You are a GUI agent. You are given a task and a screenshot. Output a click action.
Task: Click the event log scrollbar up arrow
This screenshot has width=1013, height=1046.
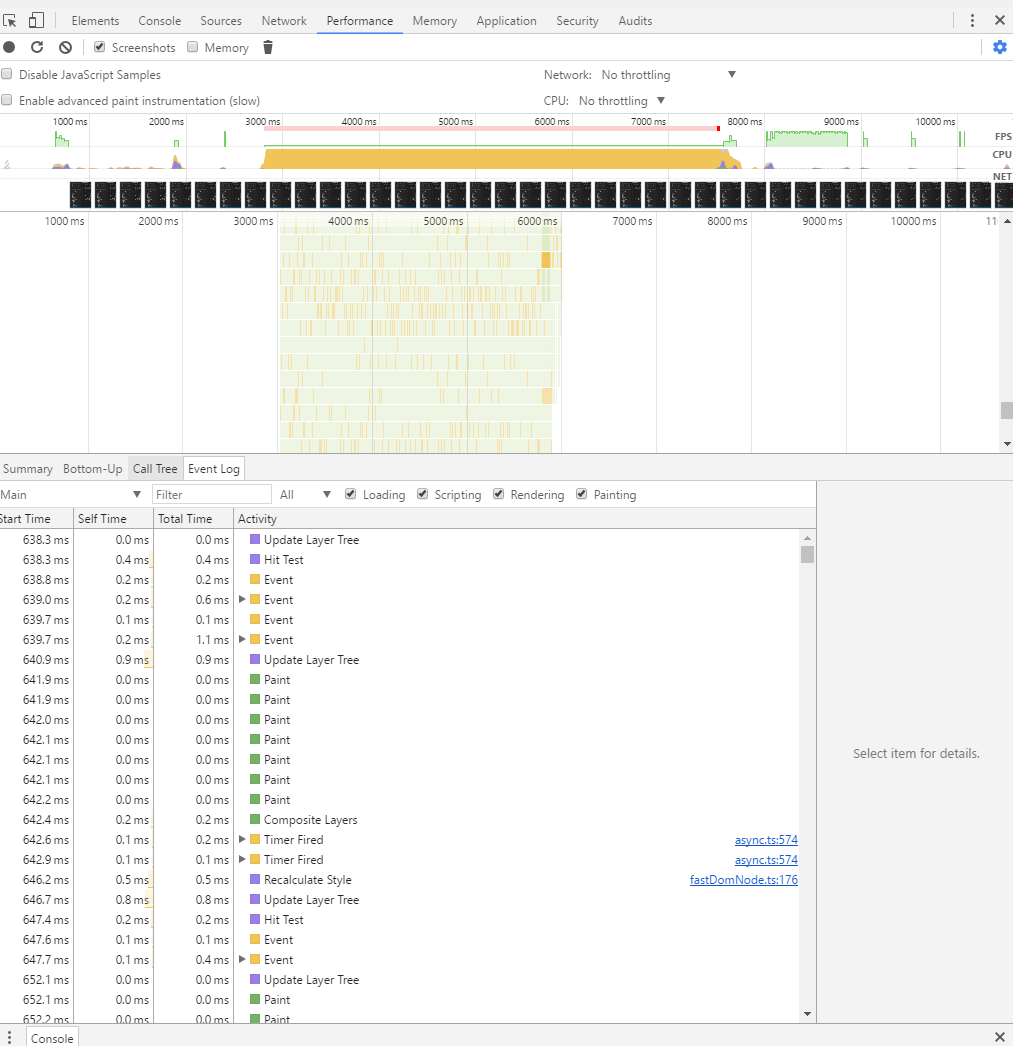[x=807, y=538]
